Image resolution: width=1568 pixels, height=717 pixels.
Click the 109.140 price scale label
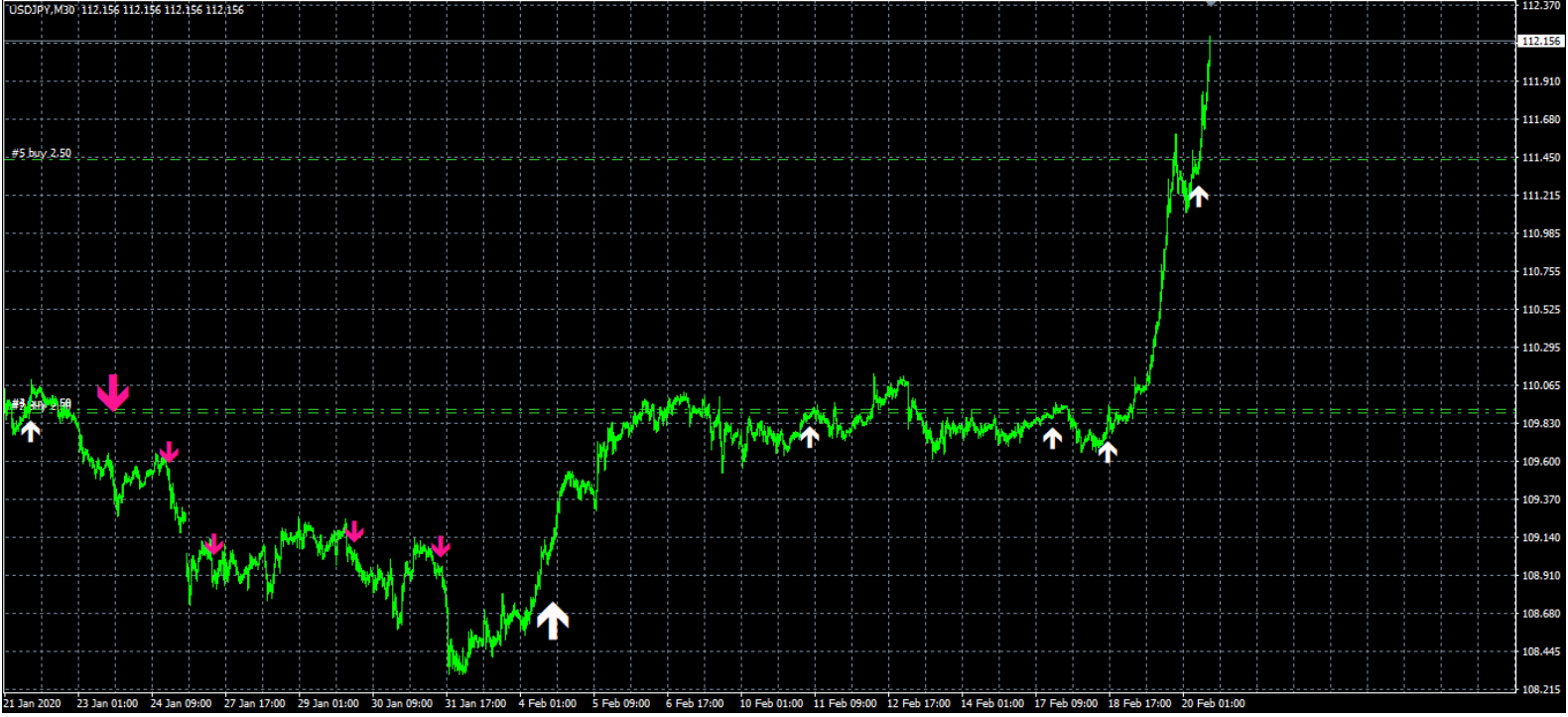(x=1541, y=537)
